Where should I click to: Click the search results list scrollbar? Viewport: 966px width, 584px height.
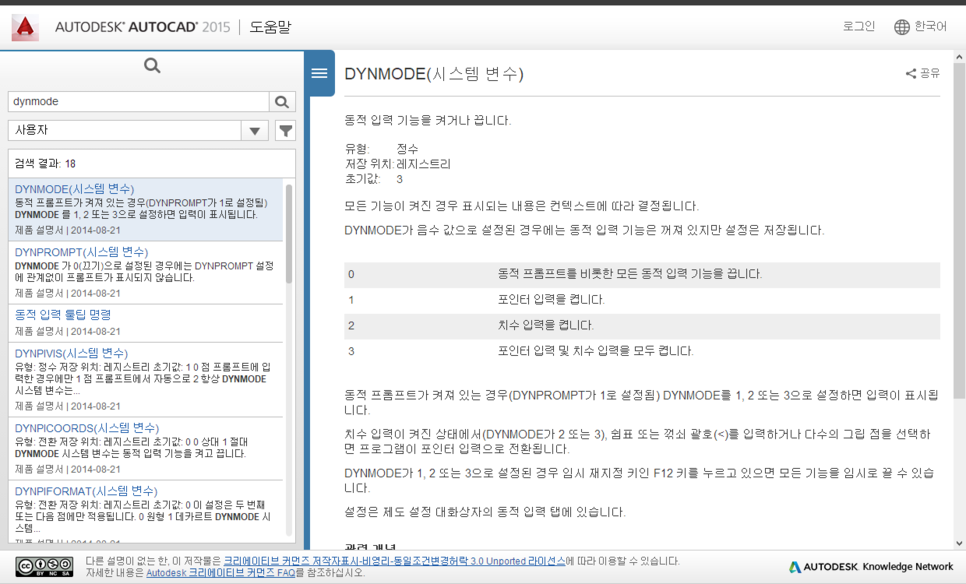[288, 234]
